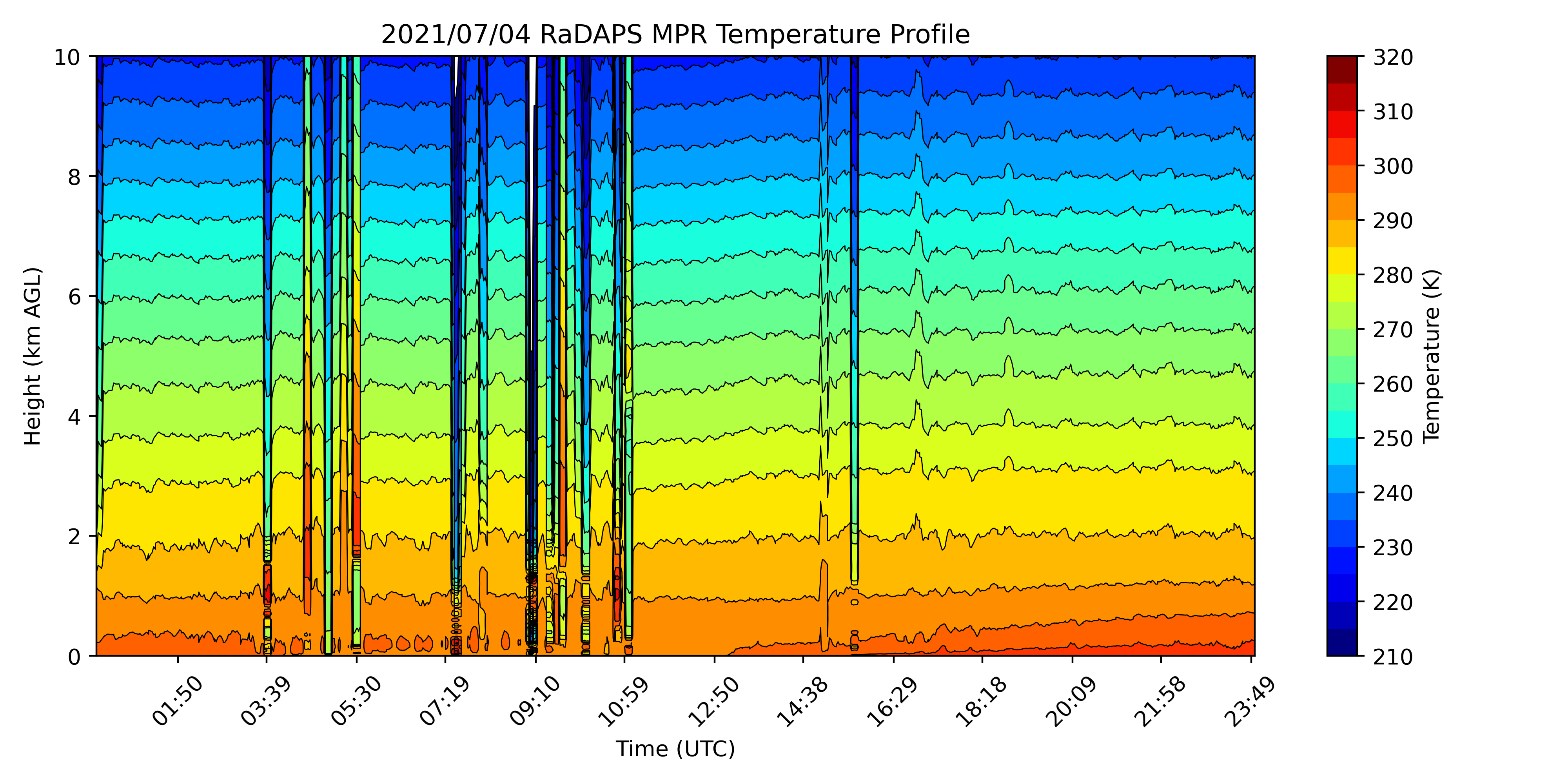Click the 05:30 time tick label
Screen dimensions: 1568x784
click(356, 701)
